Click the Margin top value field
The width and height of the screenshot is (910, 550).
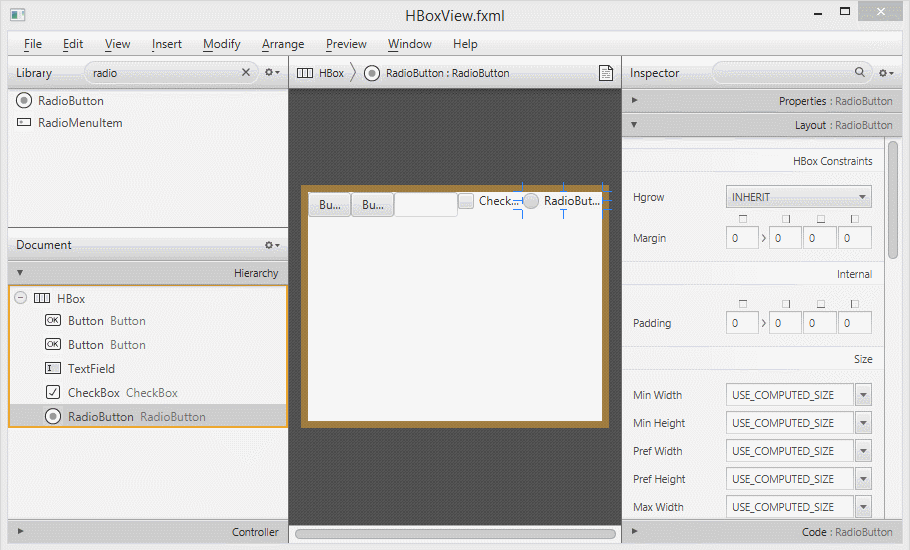742,238
